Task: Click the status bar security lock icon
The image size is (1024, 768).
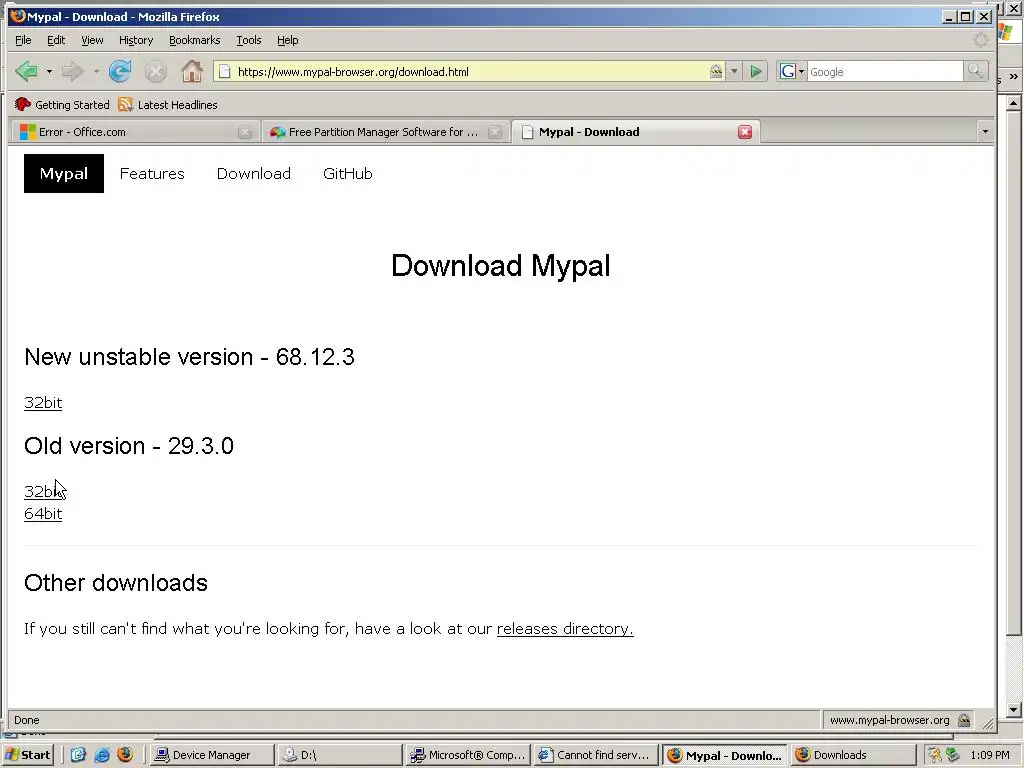Action: point(964,720)
